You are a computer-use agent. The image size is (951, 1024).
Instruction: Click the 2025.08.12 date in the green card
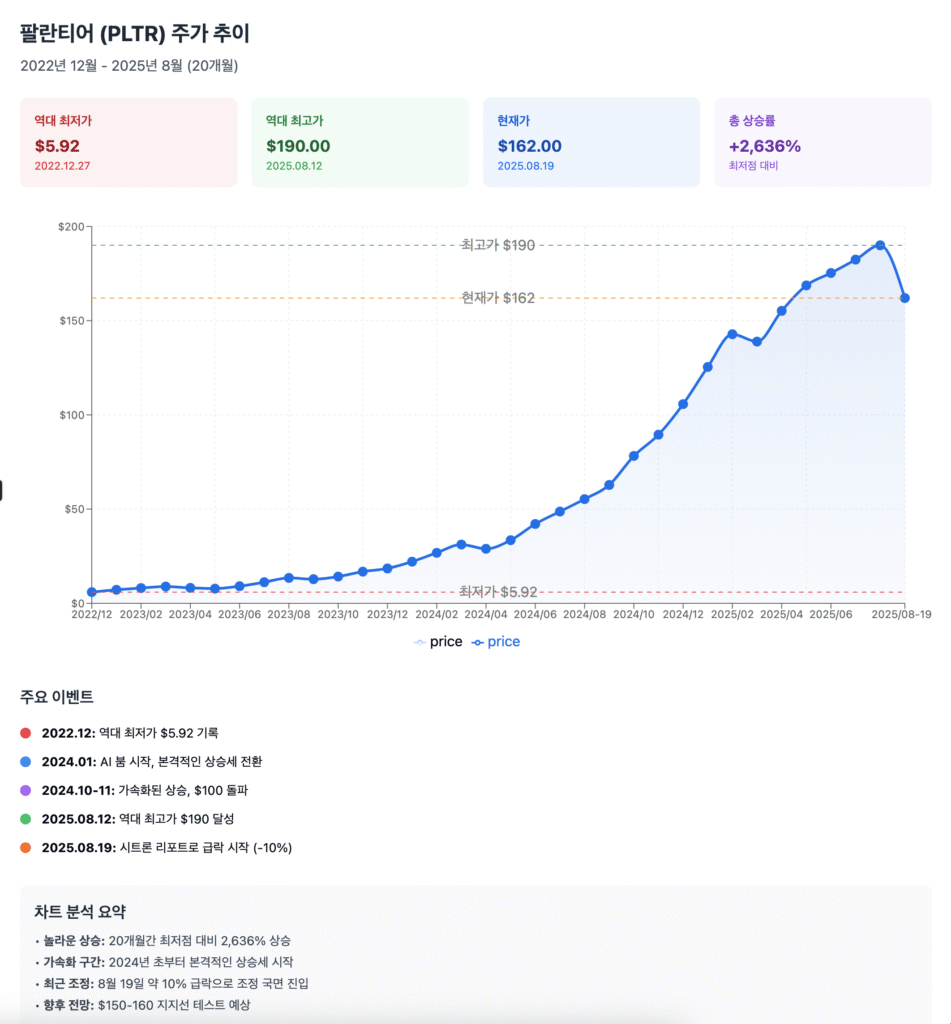pos(295,166)
